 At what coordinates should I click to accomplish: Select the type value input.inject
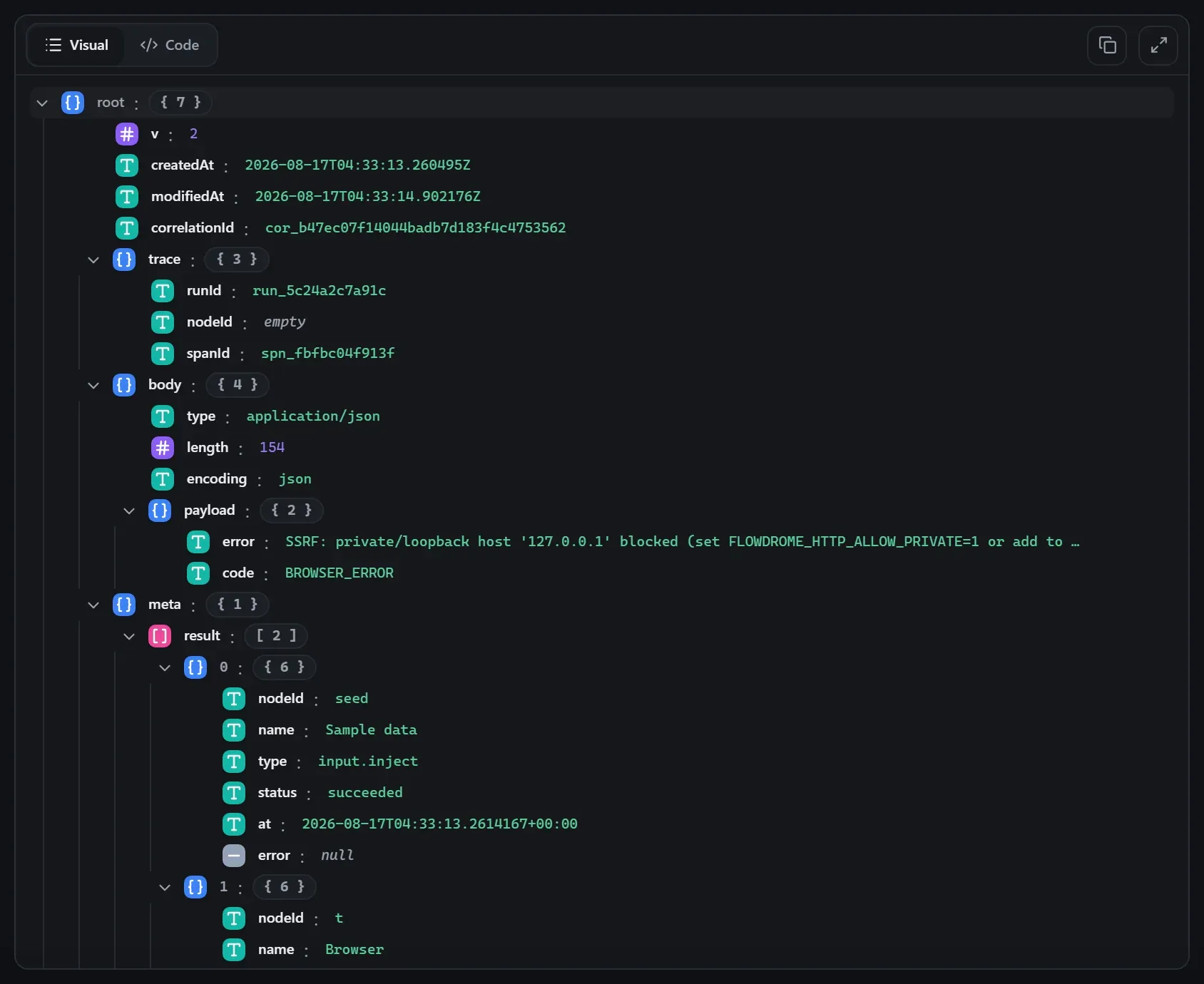click(368, 762)
